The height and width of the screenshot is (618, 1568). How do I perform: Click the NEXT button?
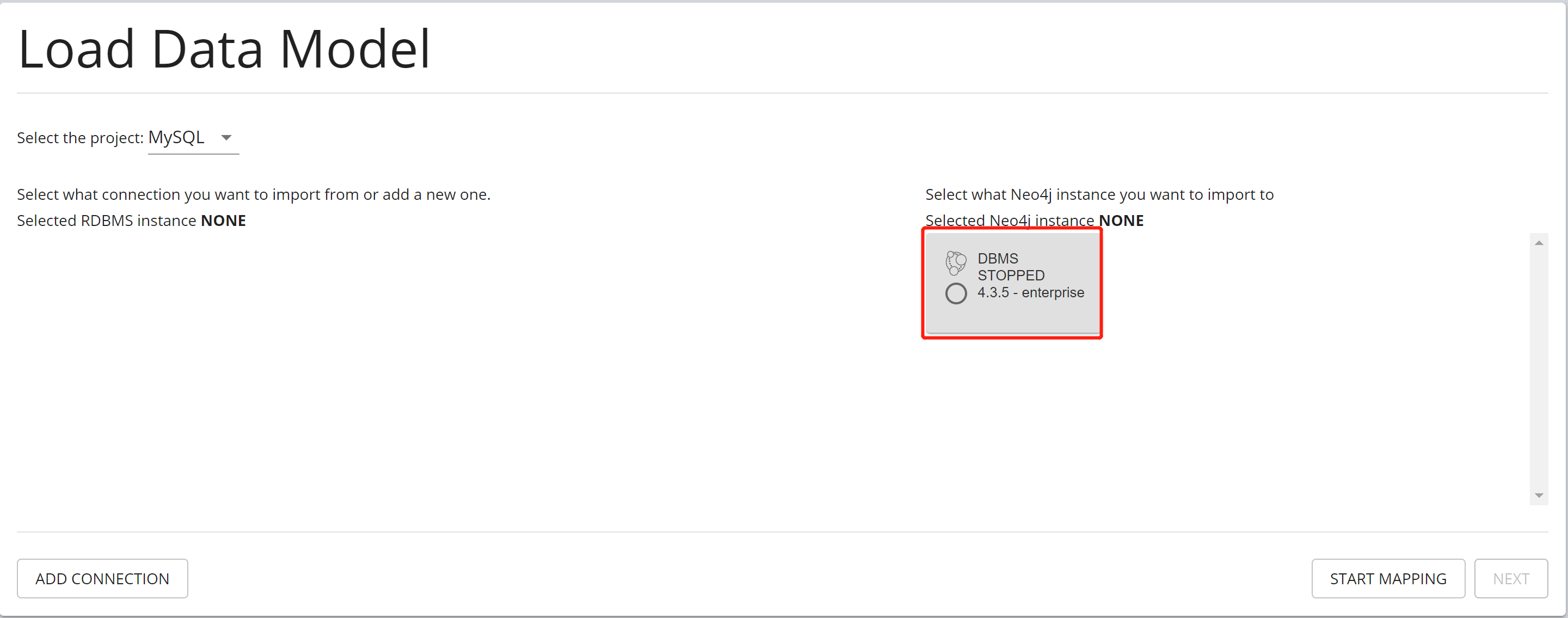tap(1510, 578)
